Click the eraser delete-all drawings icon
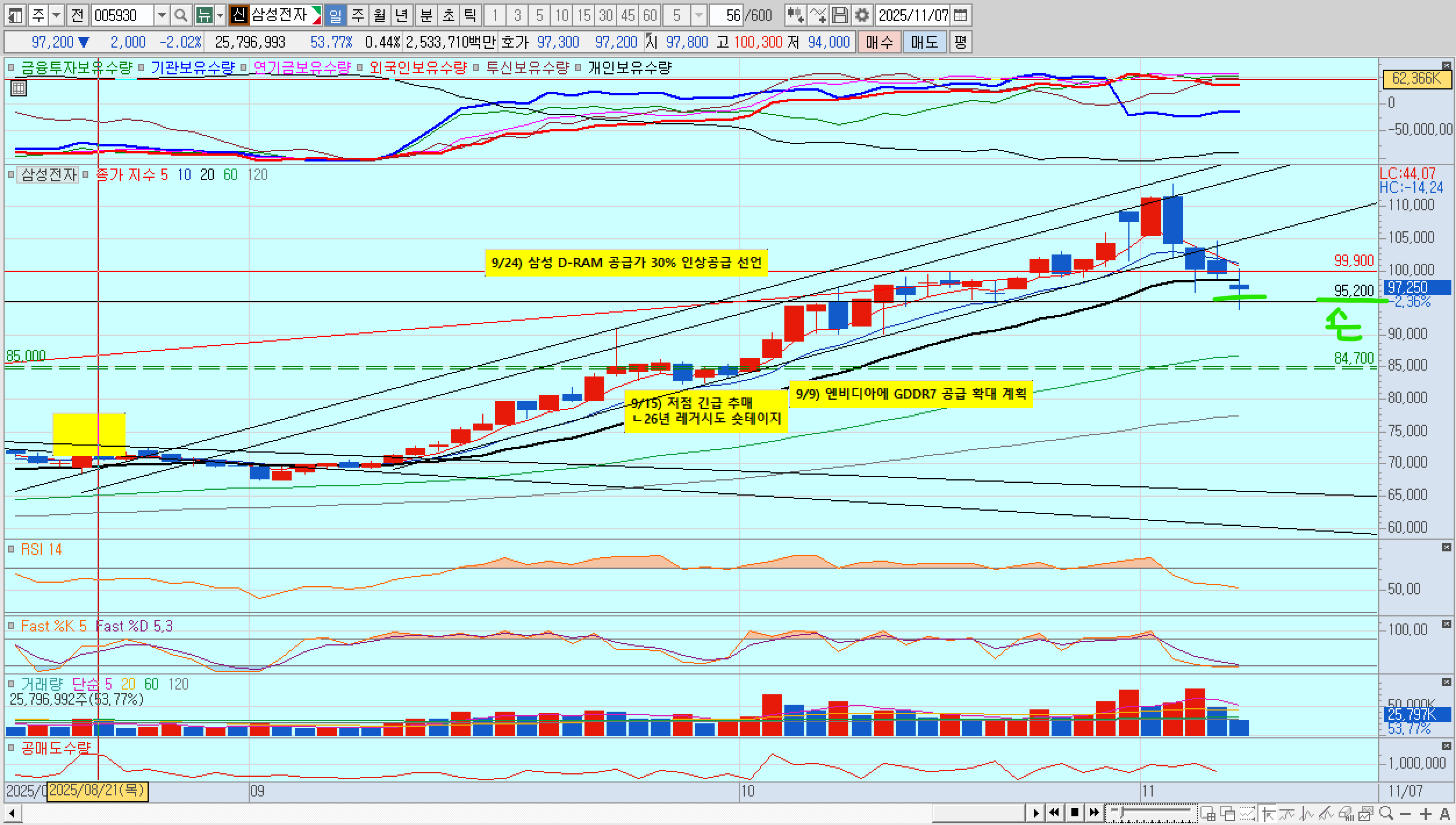The width and height of the screenshot is (1456, 825). [x=1347, y=813]
